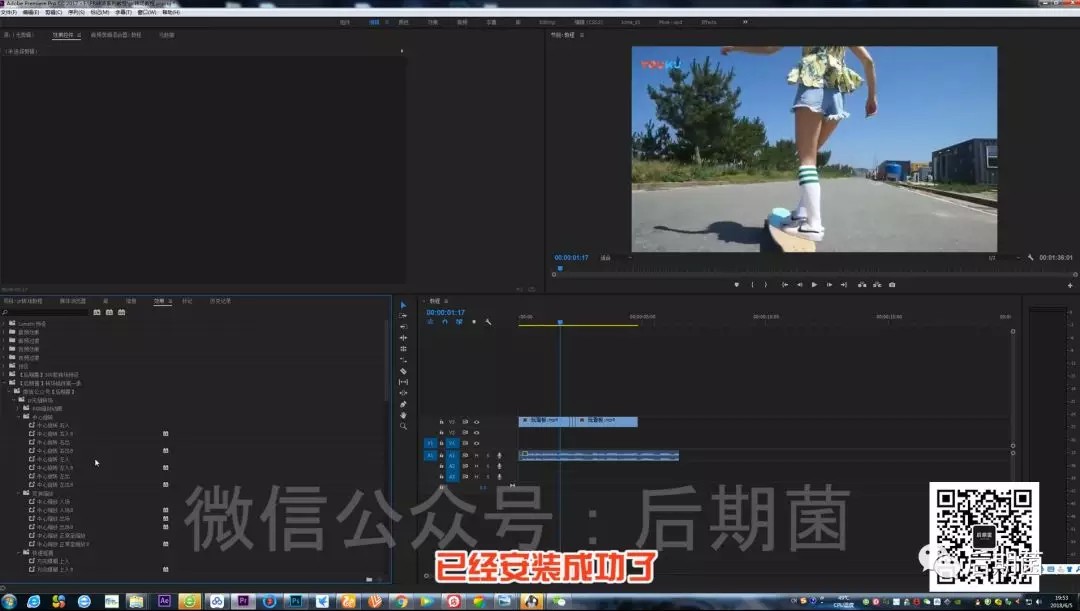Expand the Lumetri 预设 folder
Image resolution: width=1080 pixels, height=611 pixels.
[x=4, y=324]
